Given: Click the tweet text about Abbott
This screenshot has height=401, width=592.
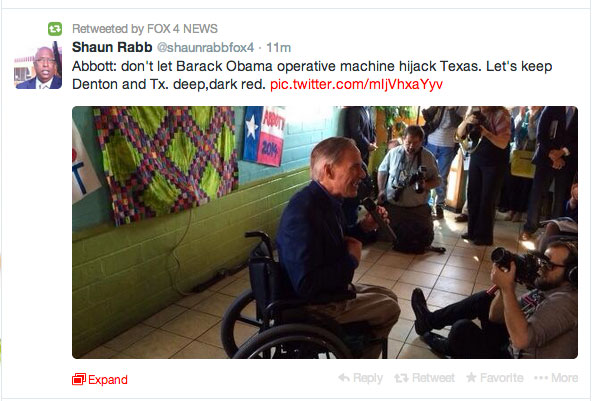Looking at the screenshot, I should (x=312, y=75).
